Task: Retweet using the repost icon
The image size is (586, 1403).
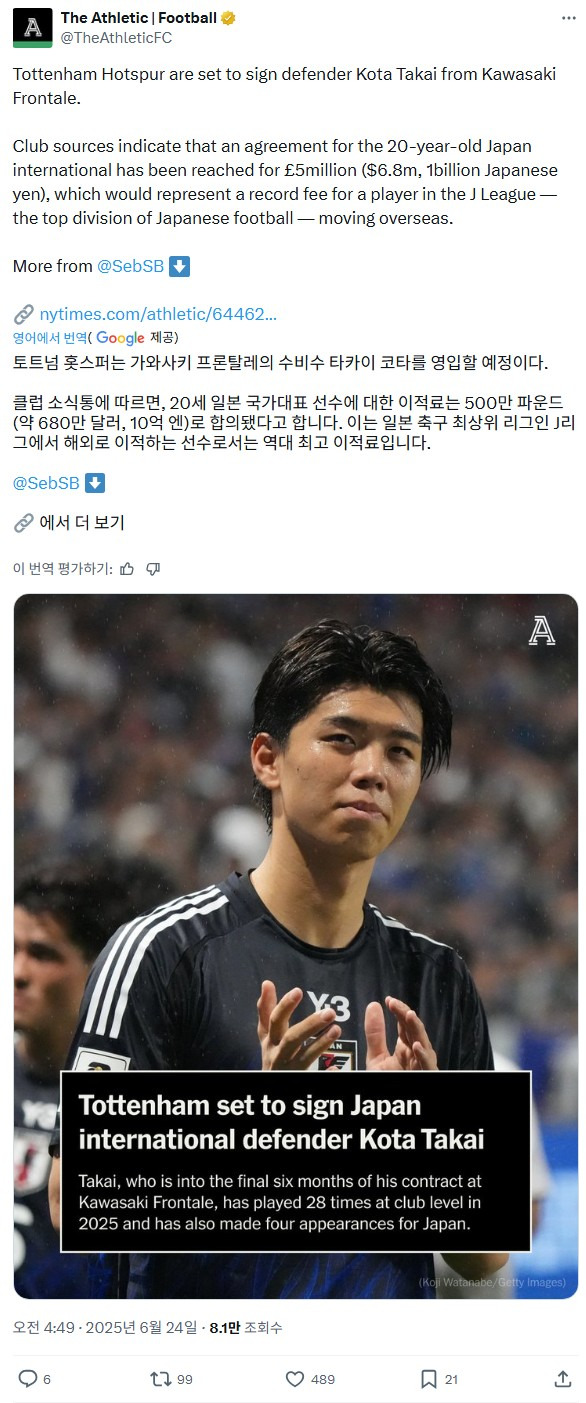Action: [x=160, y=1379]
